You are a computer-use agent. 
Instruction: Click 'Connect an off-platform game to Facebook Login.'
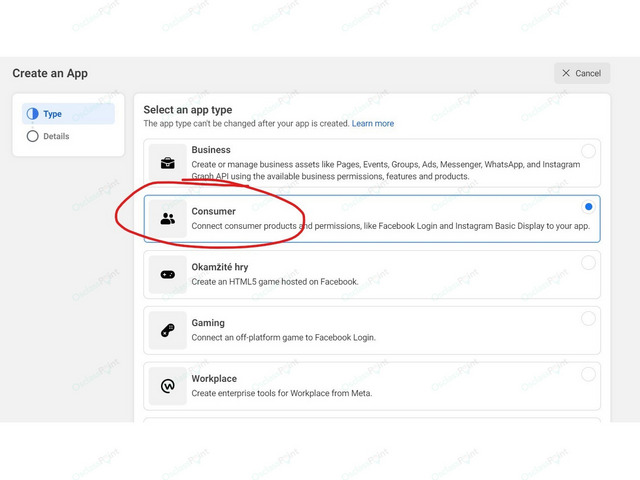coord(284,338)
